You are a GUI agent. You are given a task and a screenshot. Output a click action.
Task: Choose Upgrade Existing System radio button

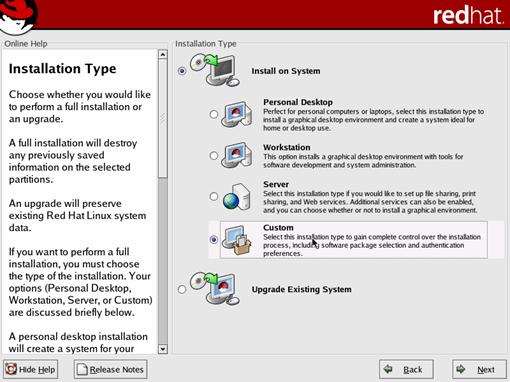[x=182, y=289]
